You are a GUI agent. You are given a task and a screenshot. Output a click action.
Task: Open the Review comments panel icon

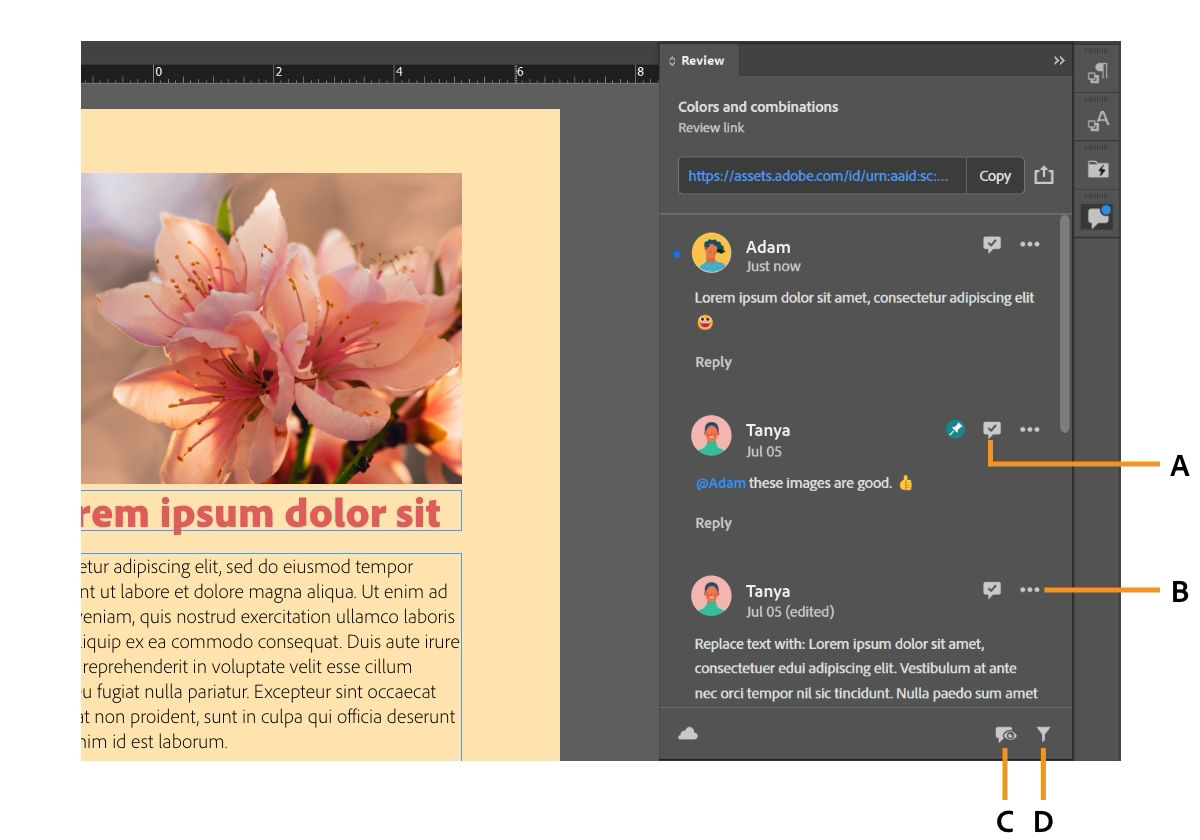[1095, 215]
